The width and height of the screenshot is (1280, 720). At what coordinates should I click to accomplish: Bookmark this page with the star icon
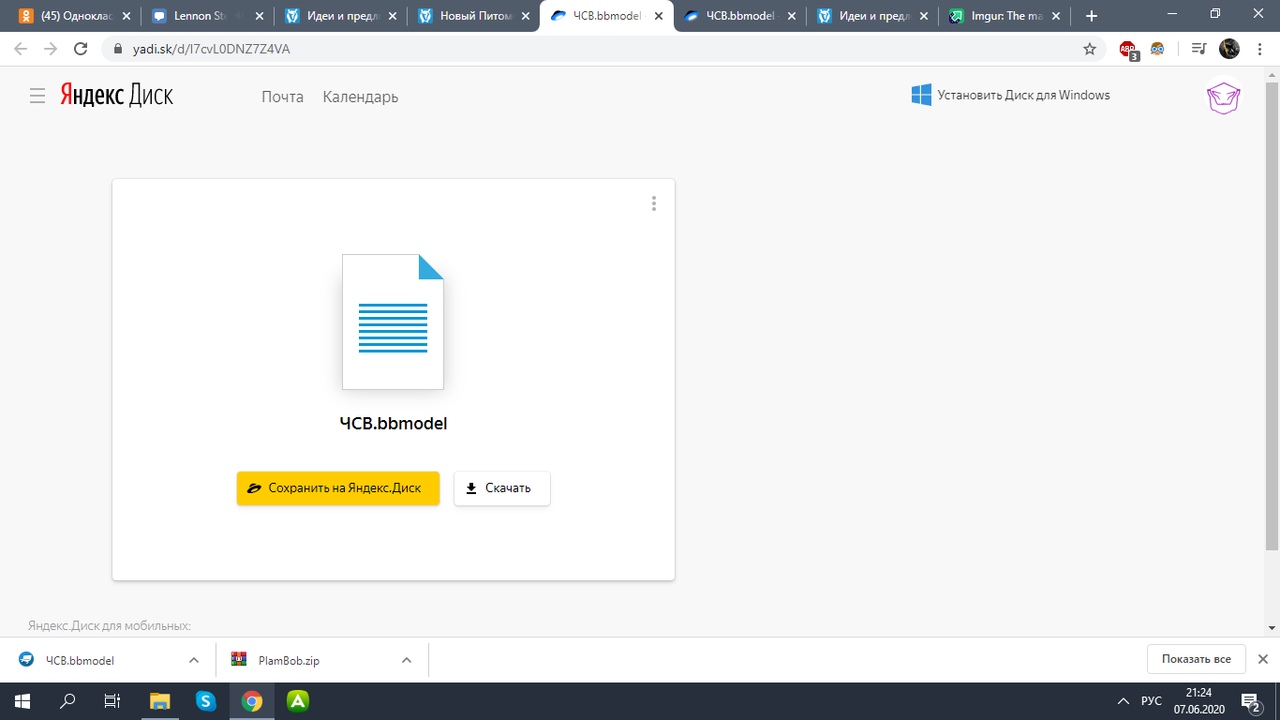1090,48
